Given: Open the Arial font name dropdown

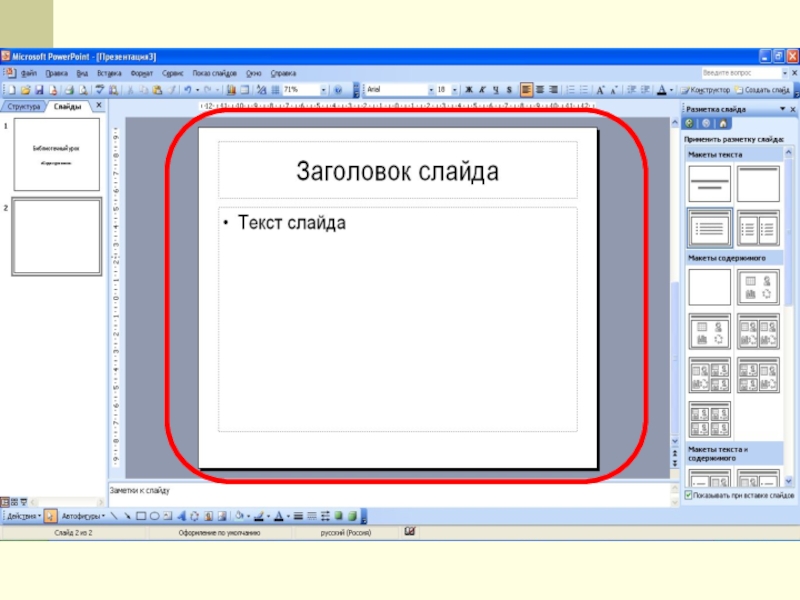Looking at the screenshot, I should point(431,90).
